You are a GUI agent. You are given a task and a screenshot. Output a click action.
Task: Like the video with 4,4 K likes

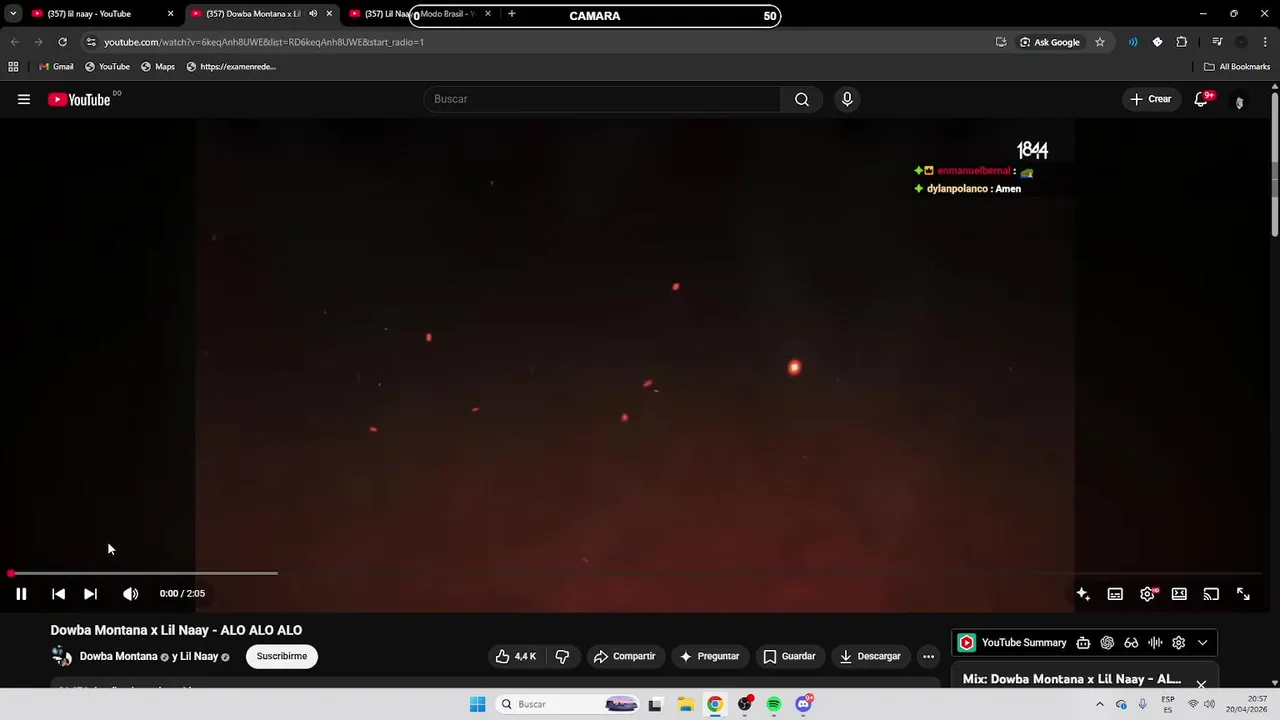[x=516, y=656]
